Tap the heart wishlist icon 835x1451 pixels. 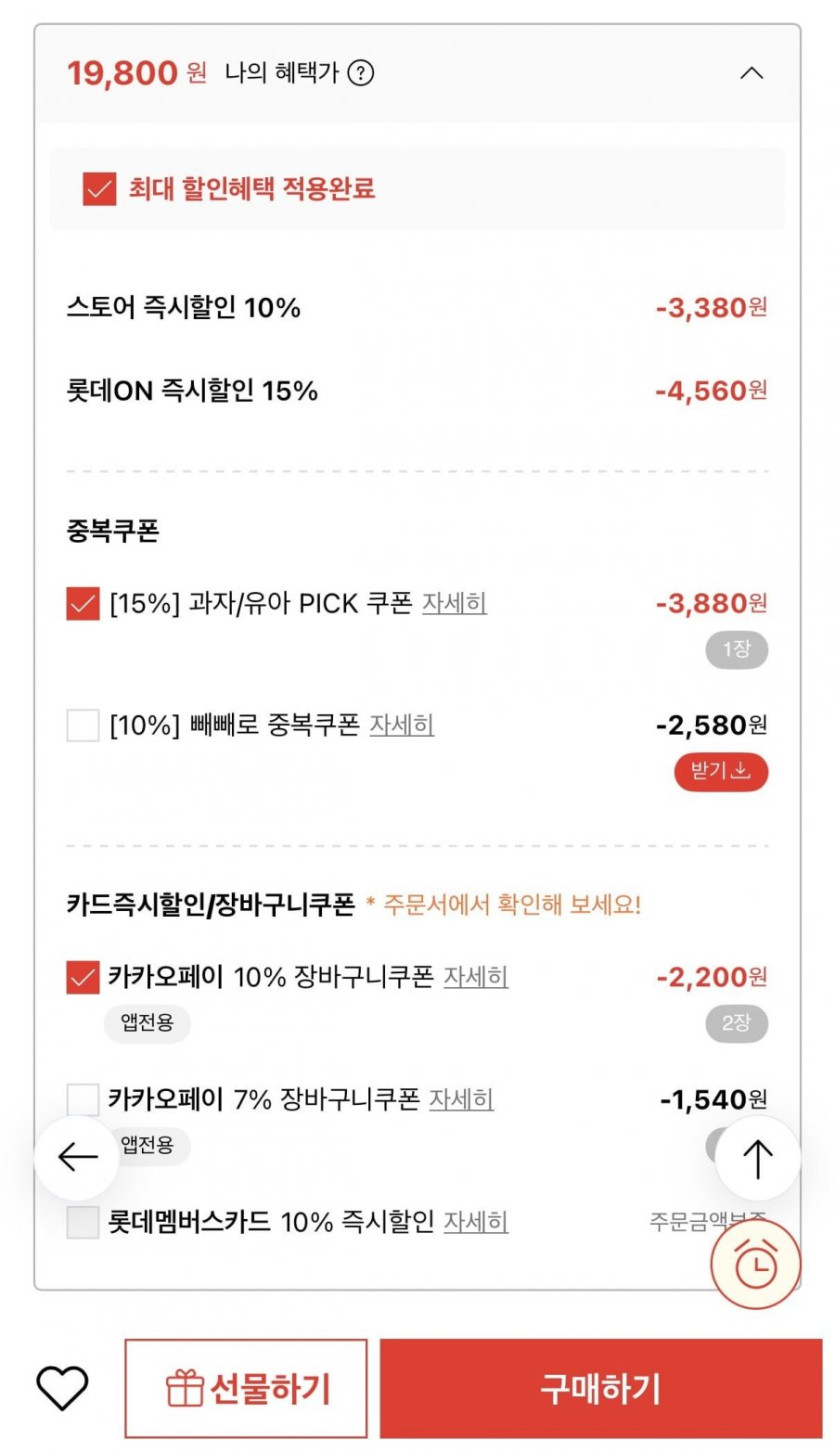tap(62, 1387)
